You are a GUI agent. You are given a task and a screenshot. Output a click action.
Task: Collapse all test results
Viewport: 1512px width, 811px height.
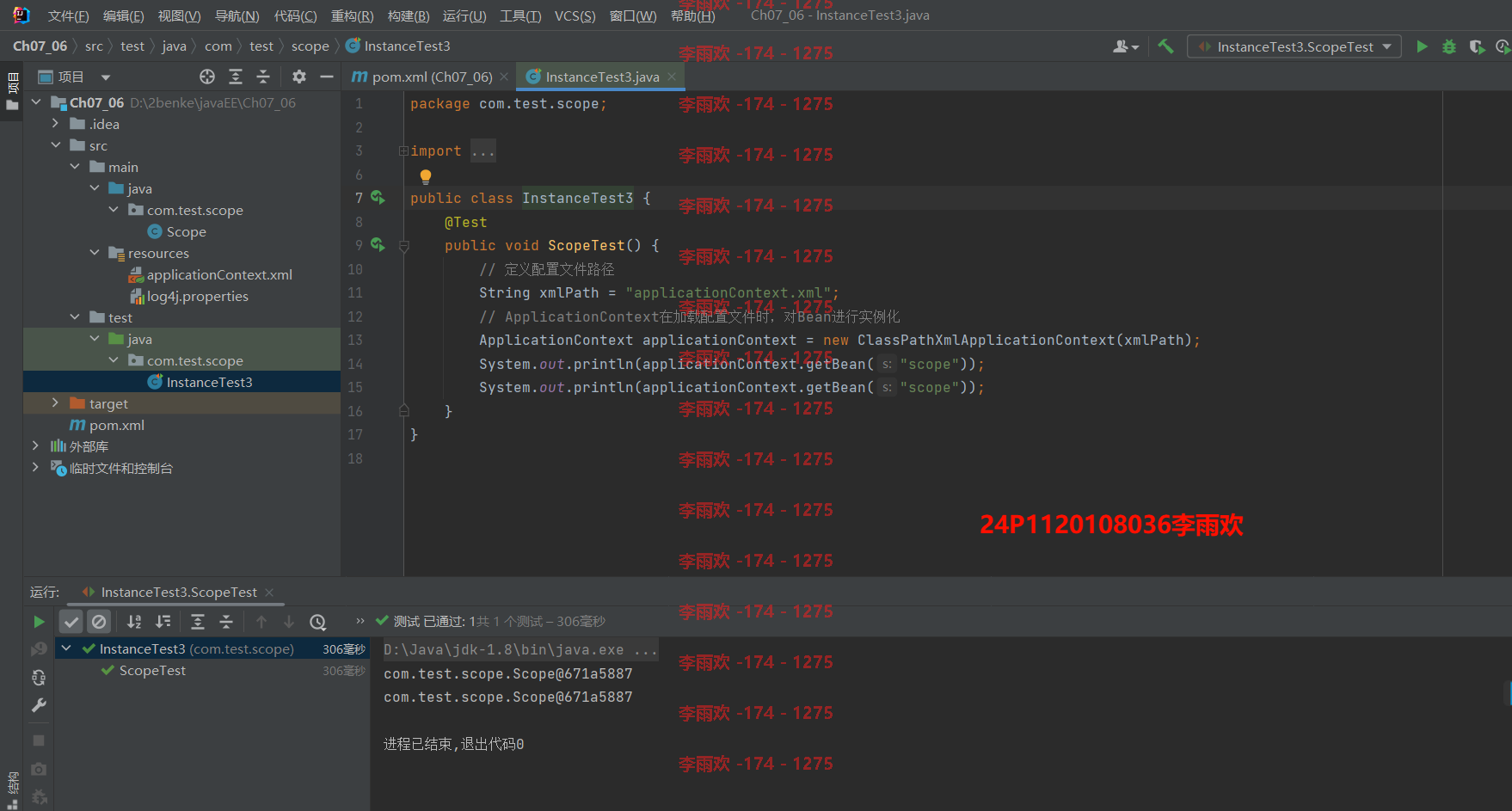(226, 621)
